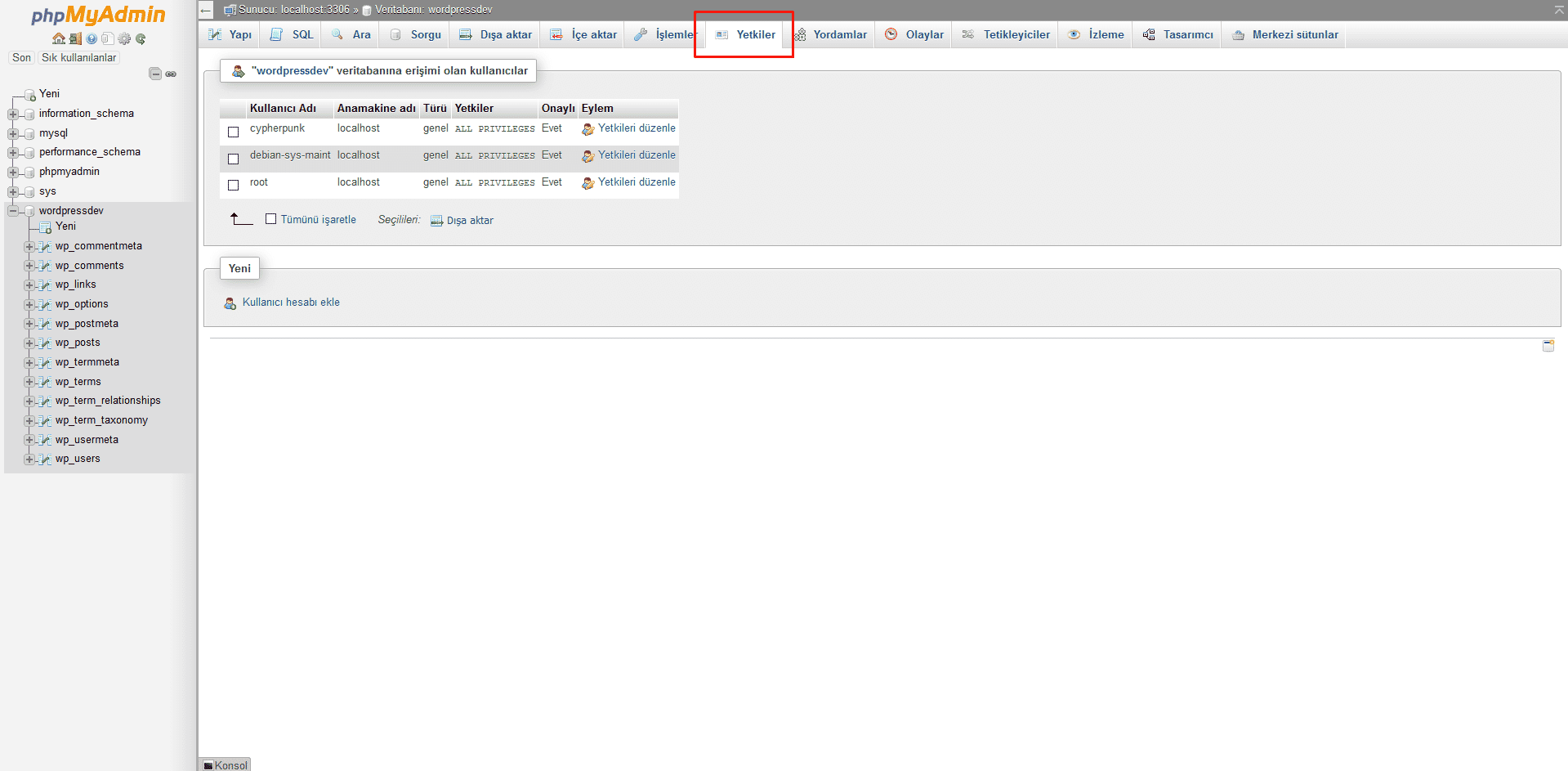Select wp_postmeta in navigation tree

click(x=87, y=324)
